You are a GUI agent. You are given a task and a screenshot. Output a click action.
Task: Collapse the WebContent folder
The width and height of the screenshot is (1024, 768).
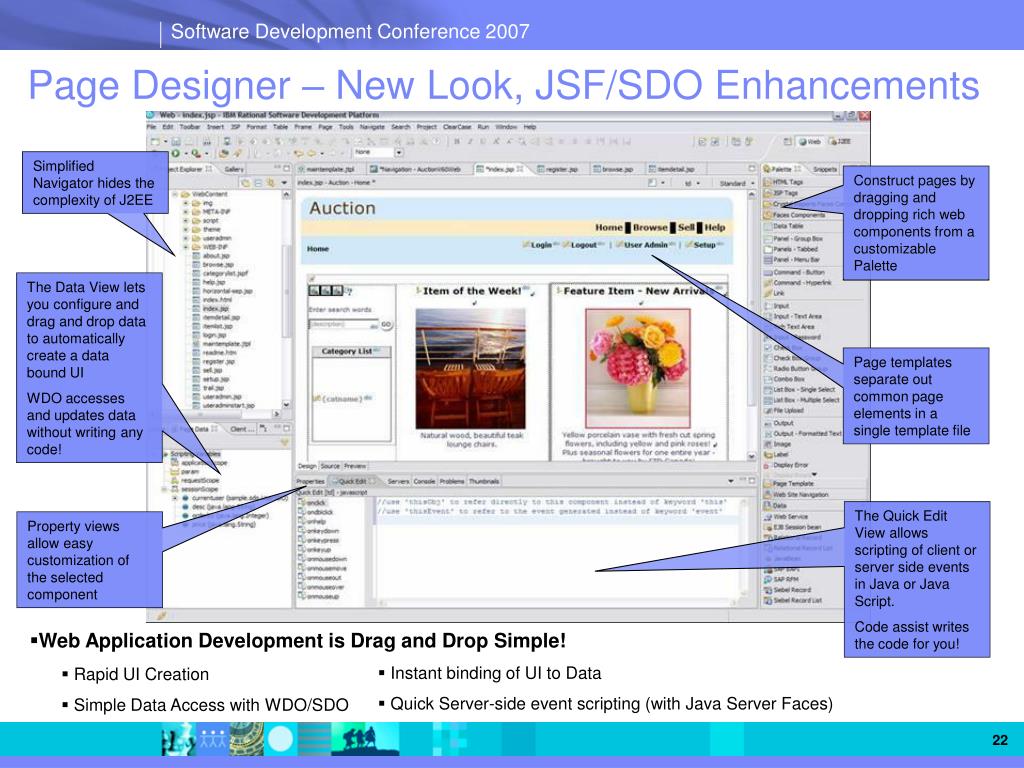(x=175, y=194)
